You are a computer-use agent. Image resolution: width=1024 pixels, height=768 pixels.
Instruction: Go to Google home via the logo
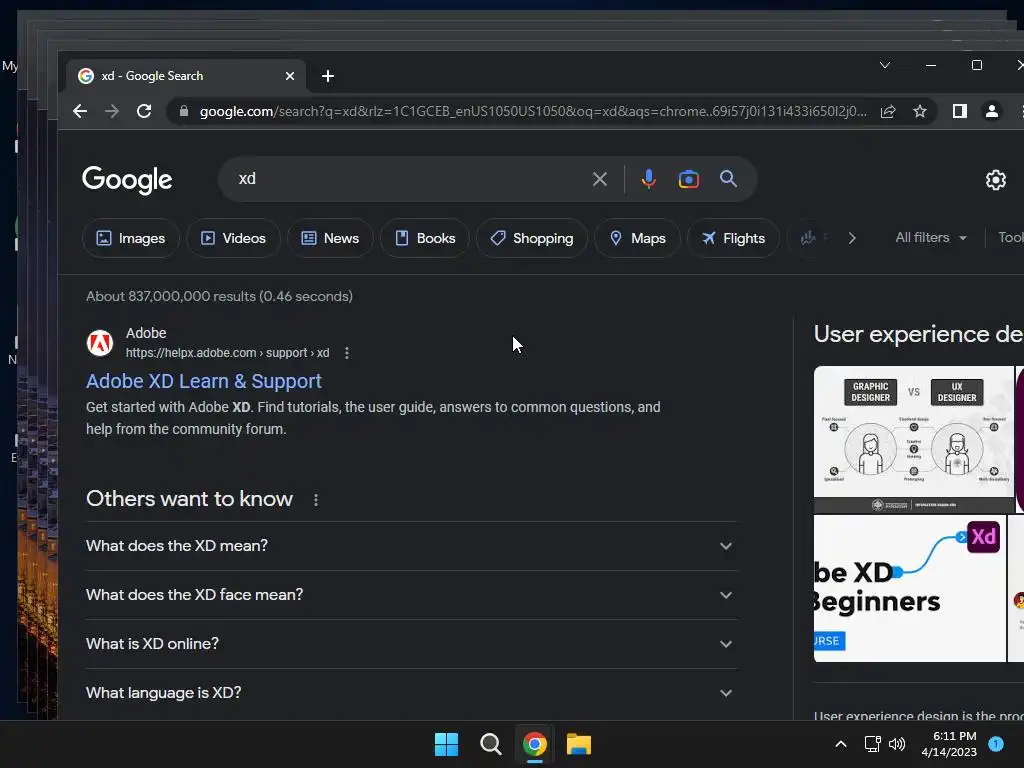pos(127,180)
